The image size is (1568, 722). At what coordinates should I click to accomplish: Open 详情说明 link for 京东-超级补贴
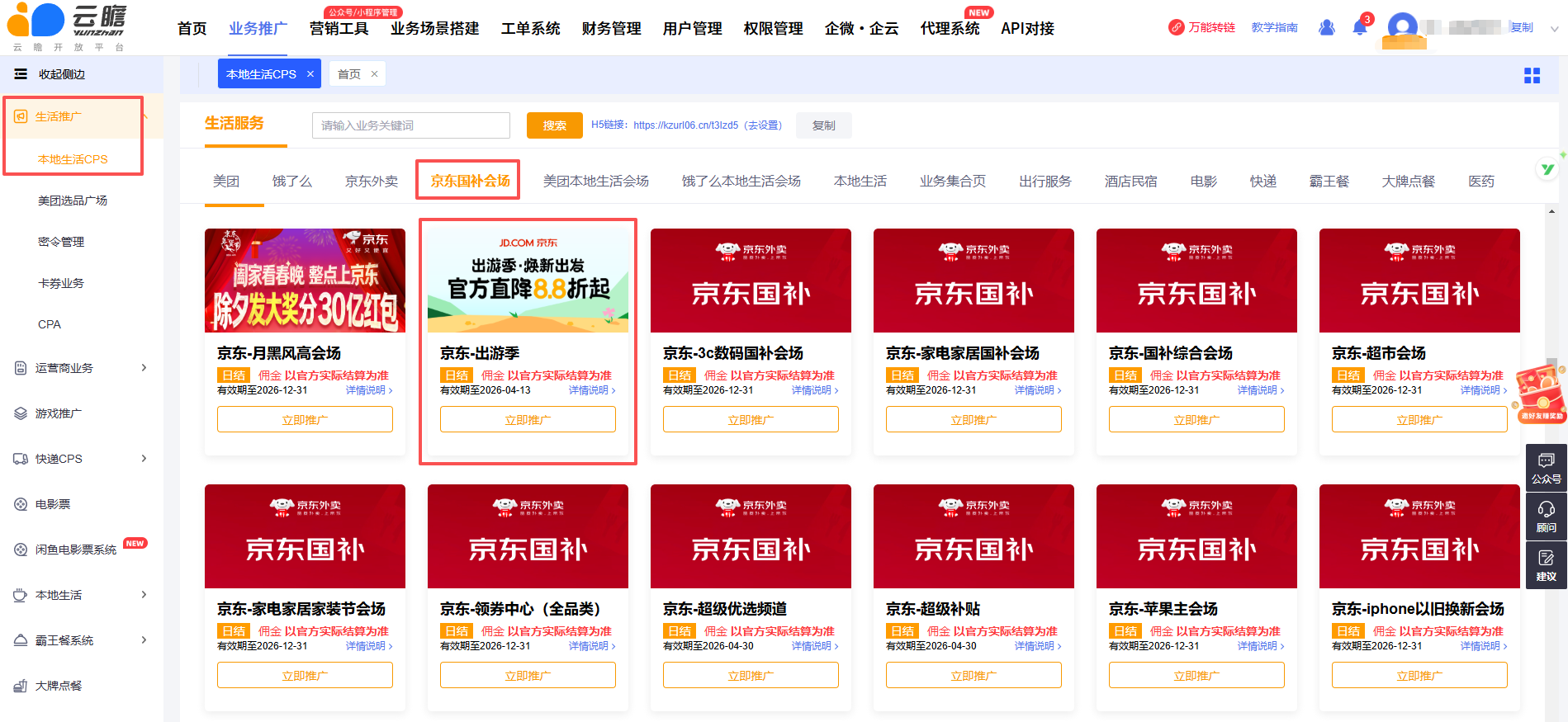[1037, 646]
